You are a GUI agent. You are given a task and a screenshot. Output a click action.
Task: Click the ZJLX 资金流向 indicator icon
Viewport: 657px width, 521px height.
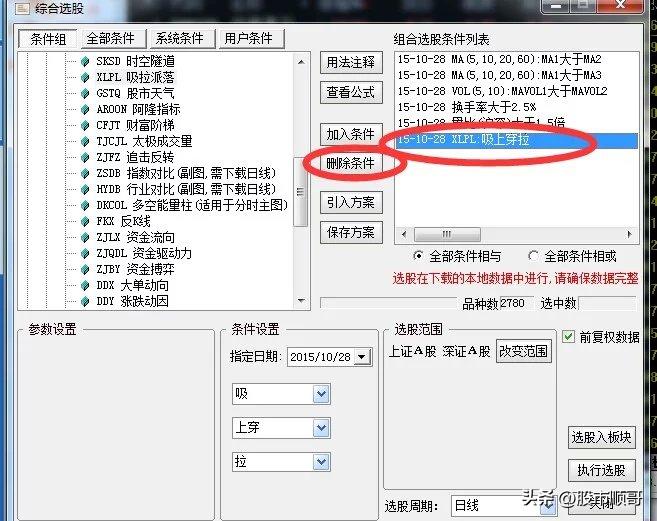pos(85,237)
